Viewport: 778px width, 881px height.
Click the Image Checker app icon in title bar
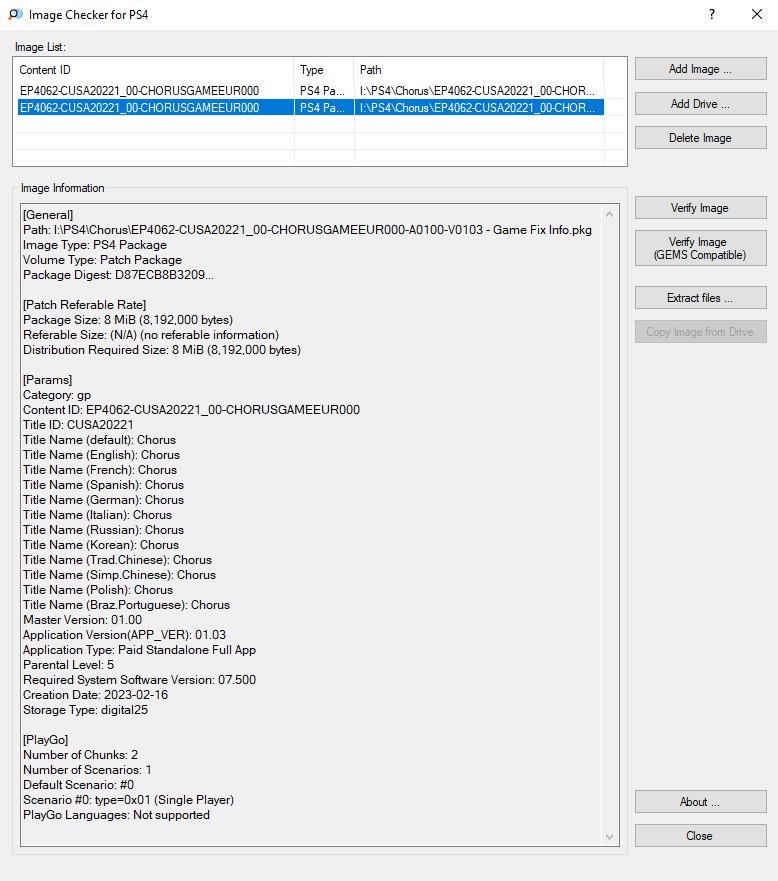tap(15, 15)
